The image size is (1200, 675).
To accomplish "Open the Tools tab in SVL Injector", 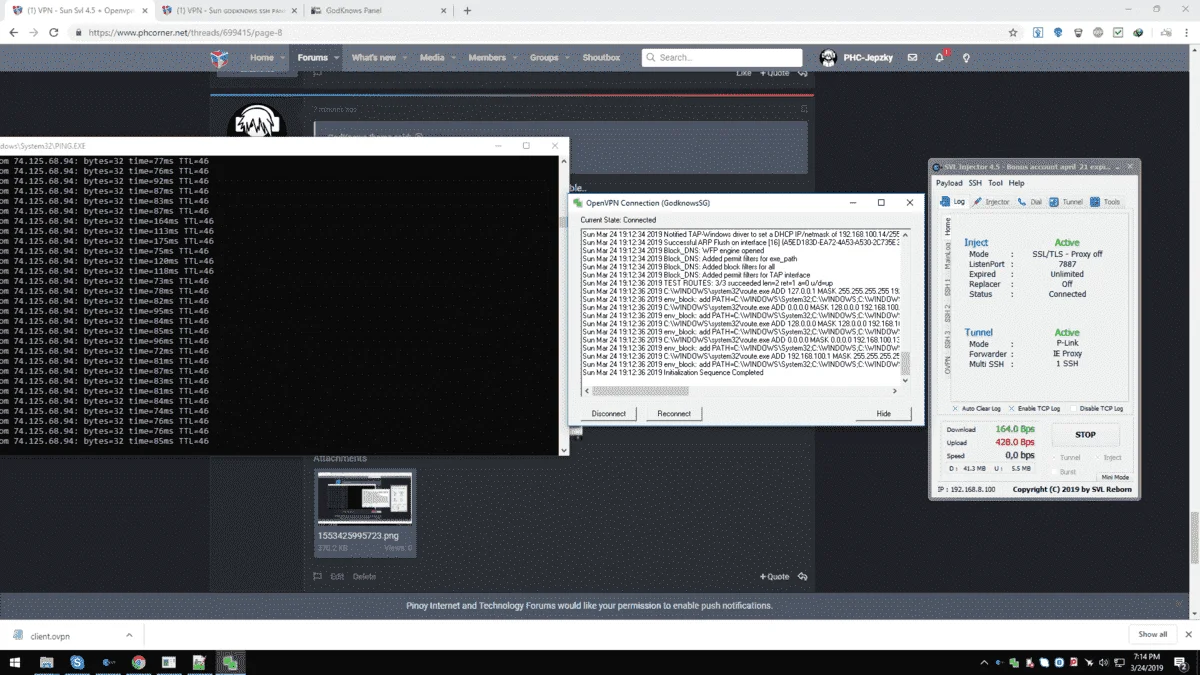I will click(x=1106, y=202).
